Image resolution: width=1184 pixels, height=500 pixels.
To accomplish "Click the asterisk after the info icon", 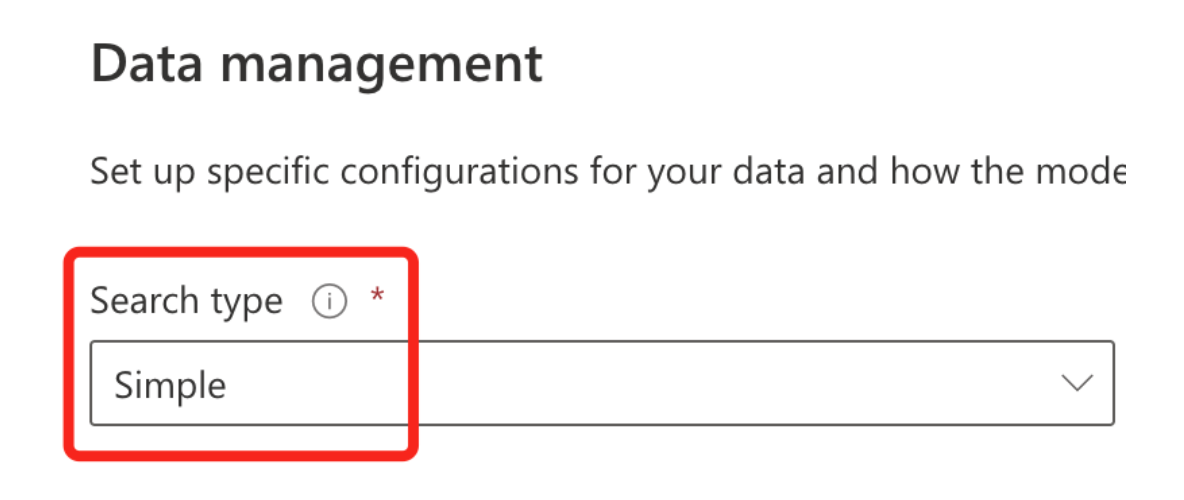I will click(x=377, y=298).
